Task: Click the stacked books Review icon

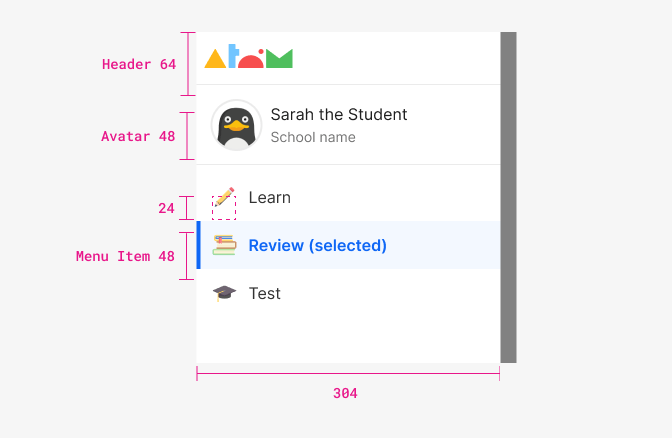Action: (x=225, y=245)
